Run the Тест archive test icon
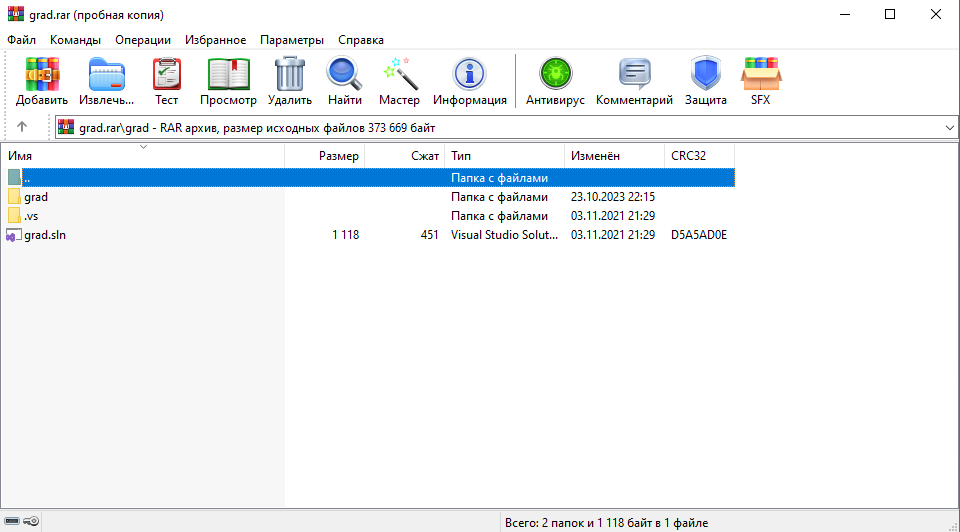Image resolution: width=960 pixels, height=532 pixels. (x=166, y=75)
